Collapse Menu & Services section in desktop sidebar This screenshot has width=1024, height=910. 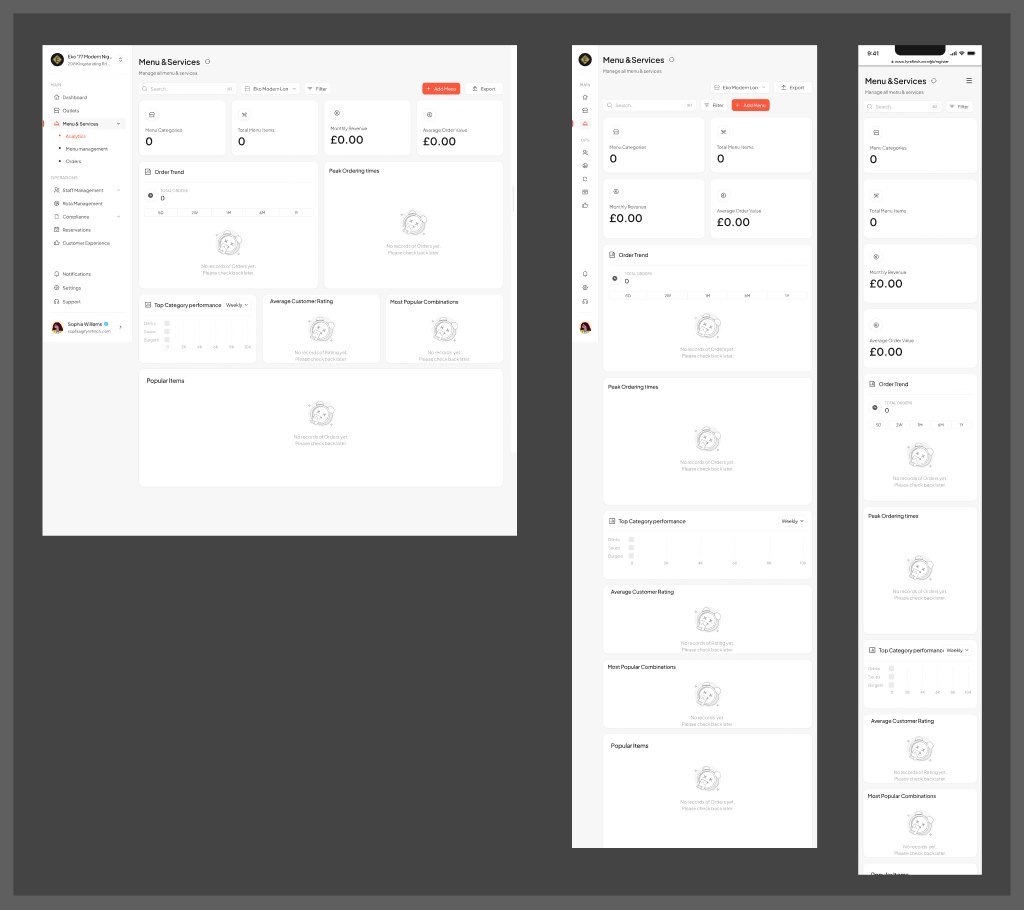click(x=118, y=123)
